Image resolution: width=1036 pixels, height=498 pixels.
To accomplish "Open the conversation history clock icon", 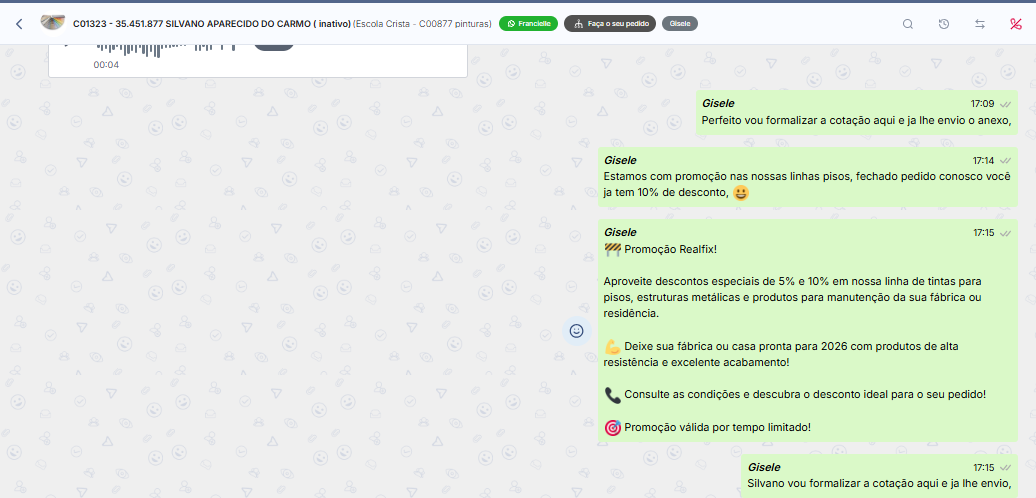I will (944, 24).
